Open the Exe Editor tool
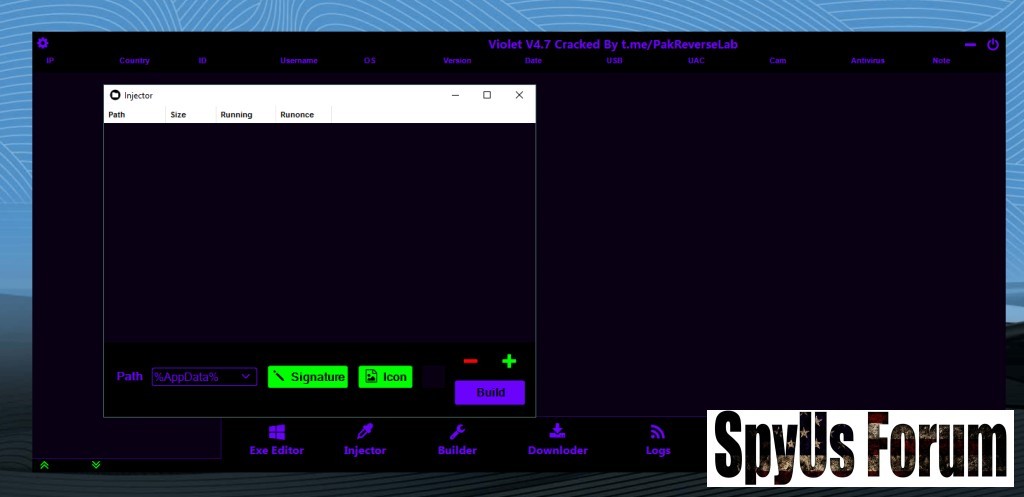This screenshot has height=497, width=1024. tap(277, 432)
